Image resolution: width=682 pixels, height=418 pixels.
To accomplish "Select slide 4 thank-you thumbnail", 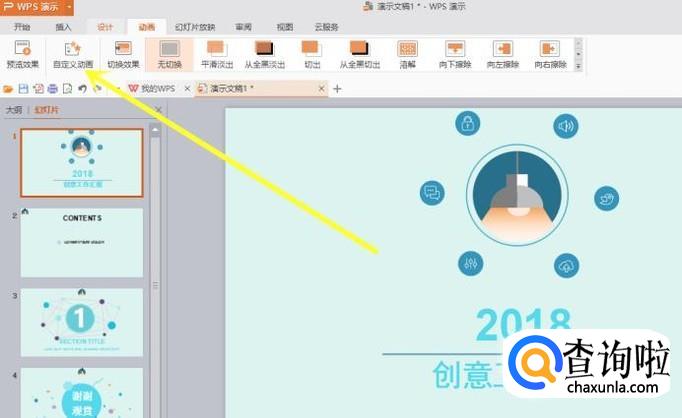I will [82, 393].
